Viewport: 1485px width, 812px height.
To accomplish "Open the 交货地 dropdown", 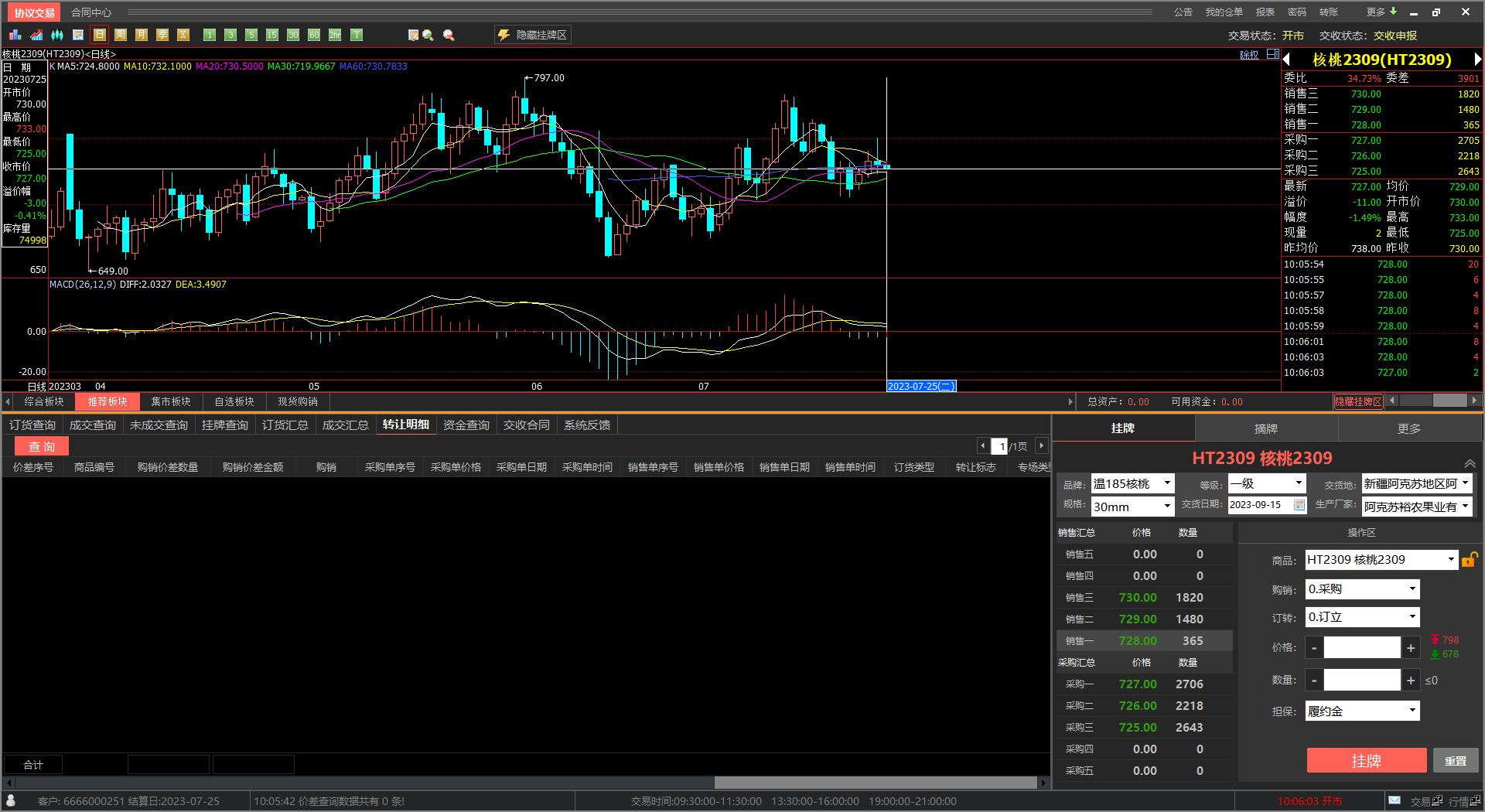I will coord(1417,484).
